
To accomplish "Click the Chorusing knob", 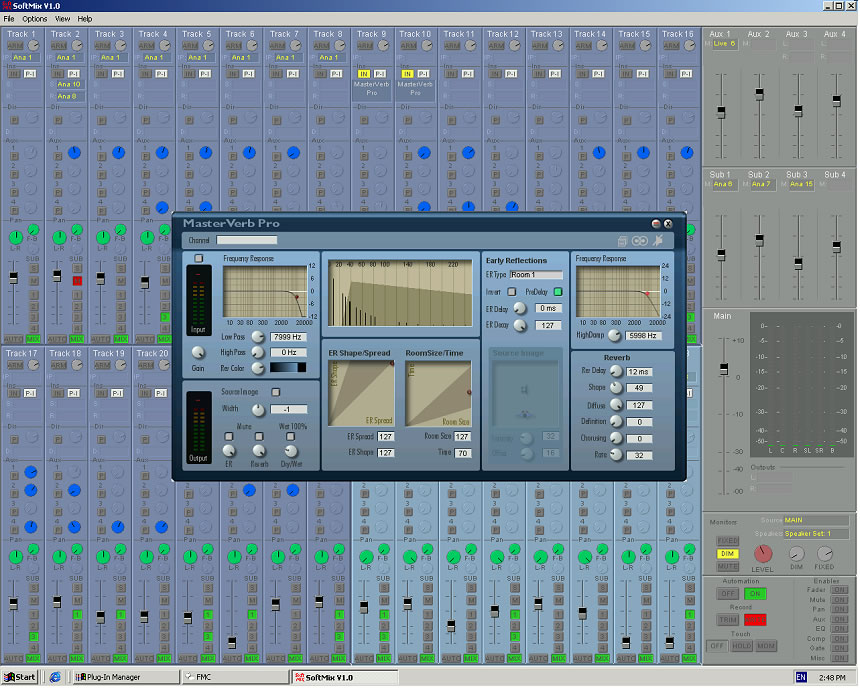I will point(616,438).
